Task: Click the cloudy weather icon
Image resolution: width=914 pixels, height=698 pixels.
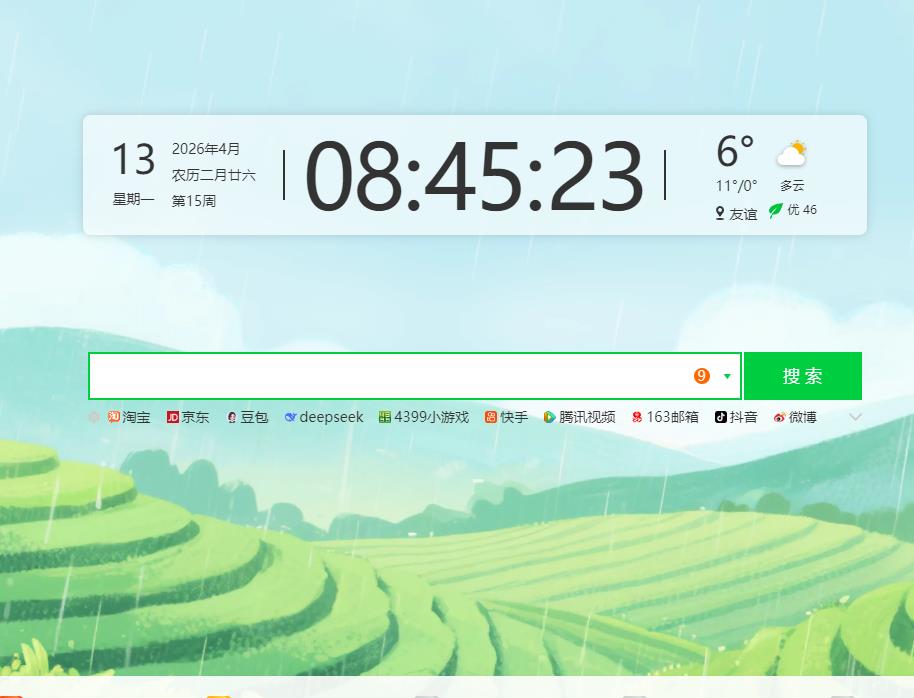Action: click(x=792, y=153)
